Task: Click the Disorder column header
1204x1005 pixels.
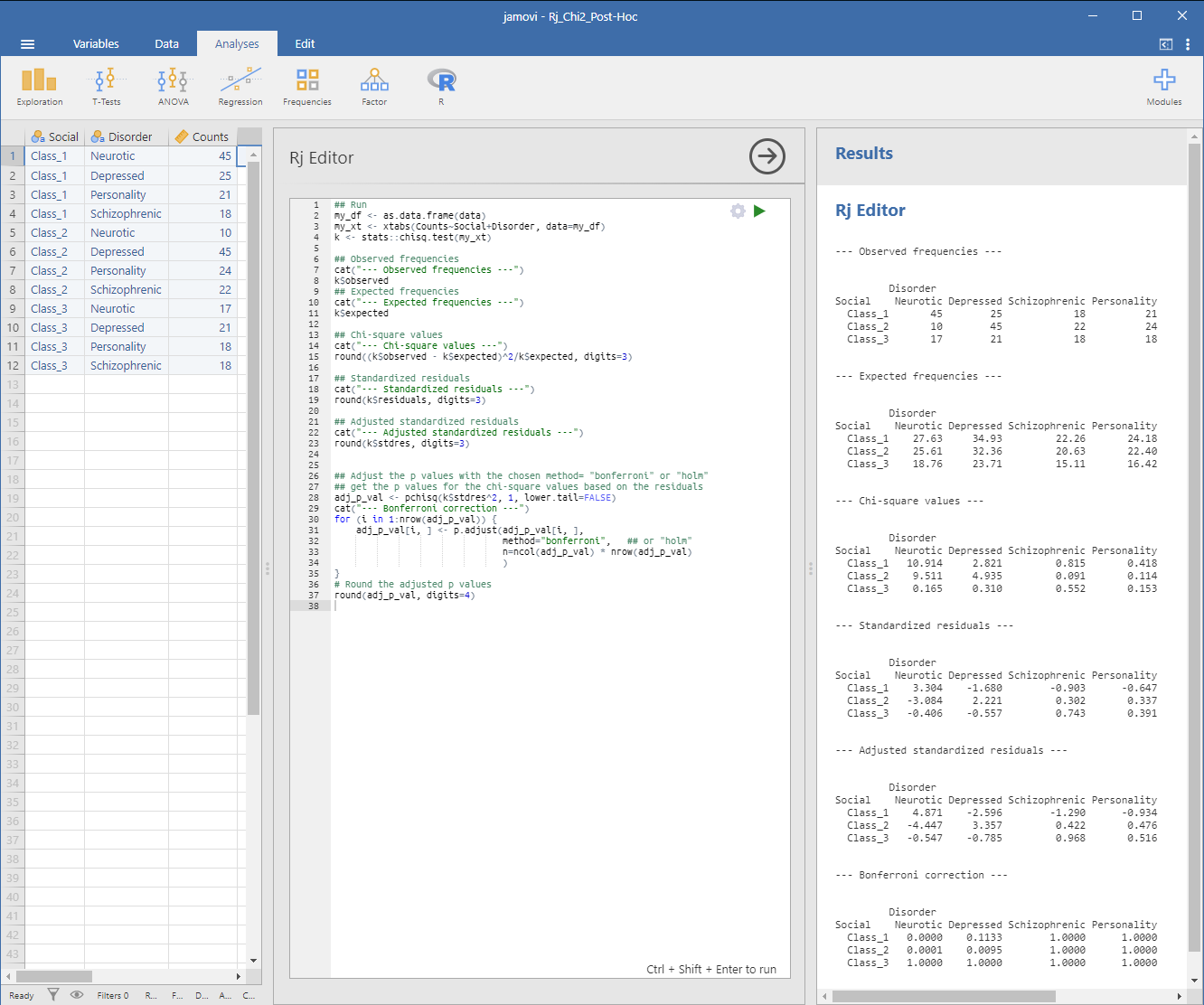Action: (x=127, y=136)
